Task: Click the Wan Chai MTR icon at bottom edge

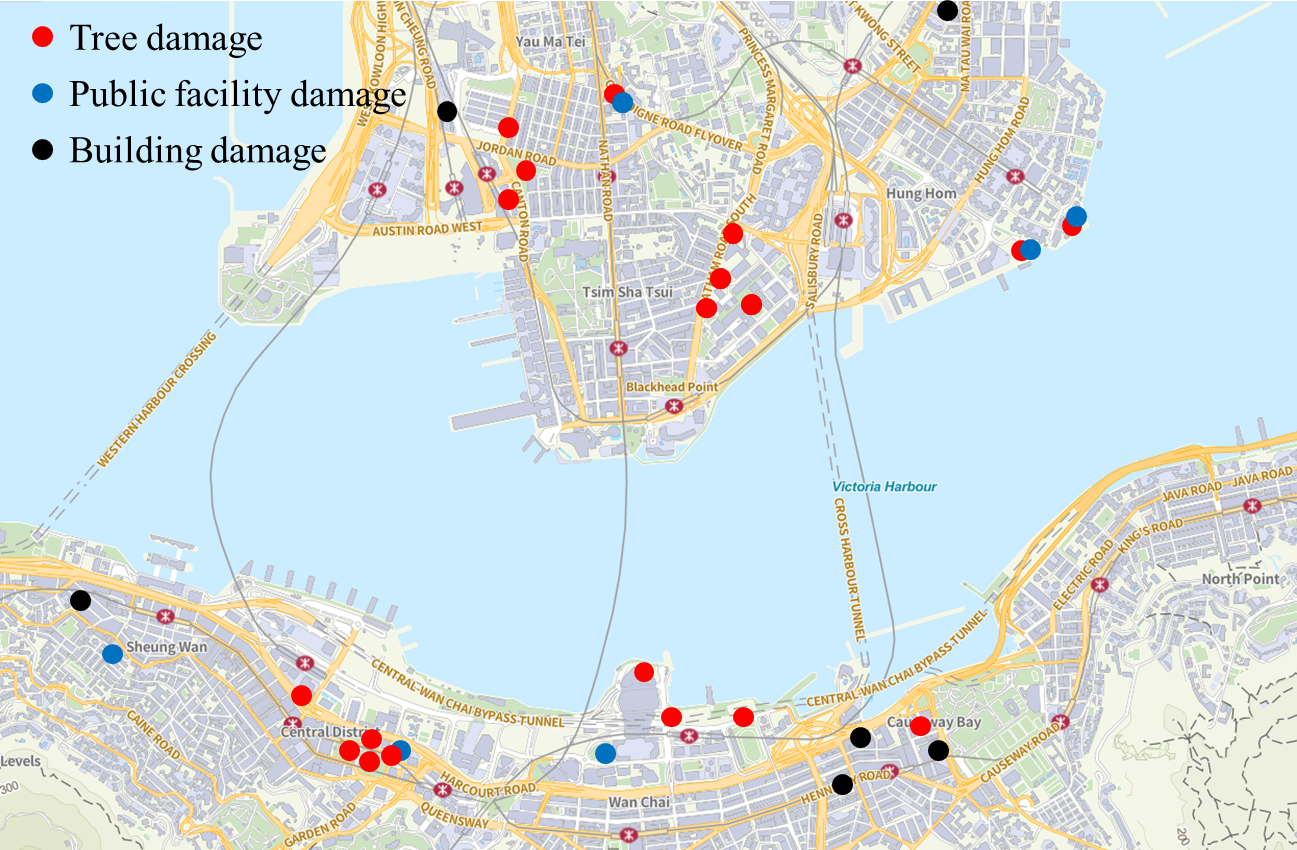Action: click(628, 834)
